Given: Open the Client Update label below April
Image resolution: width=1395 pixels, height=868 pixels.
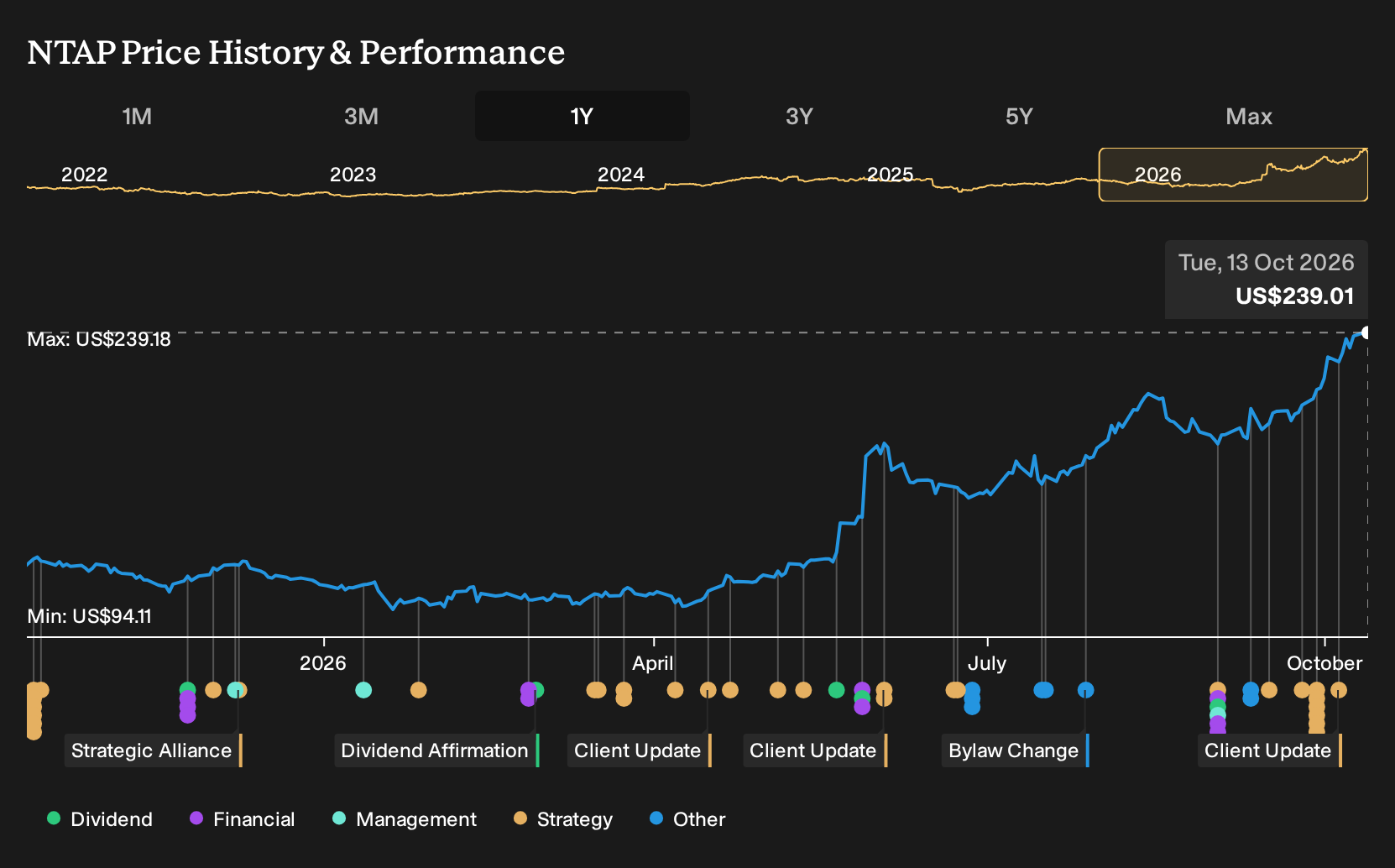Looking at the screenshot, I should [x=639, y=750].
